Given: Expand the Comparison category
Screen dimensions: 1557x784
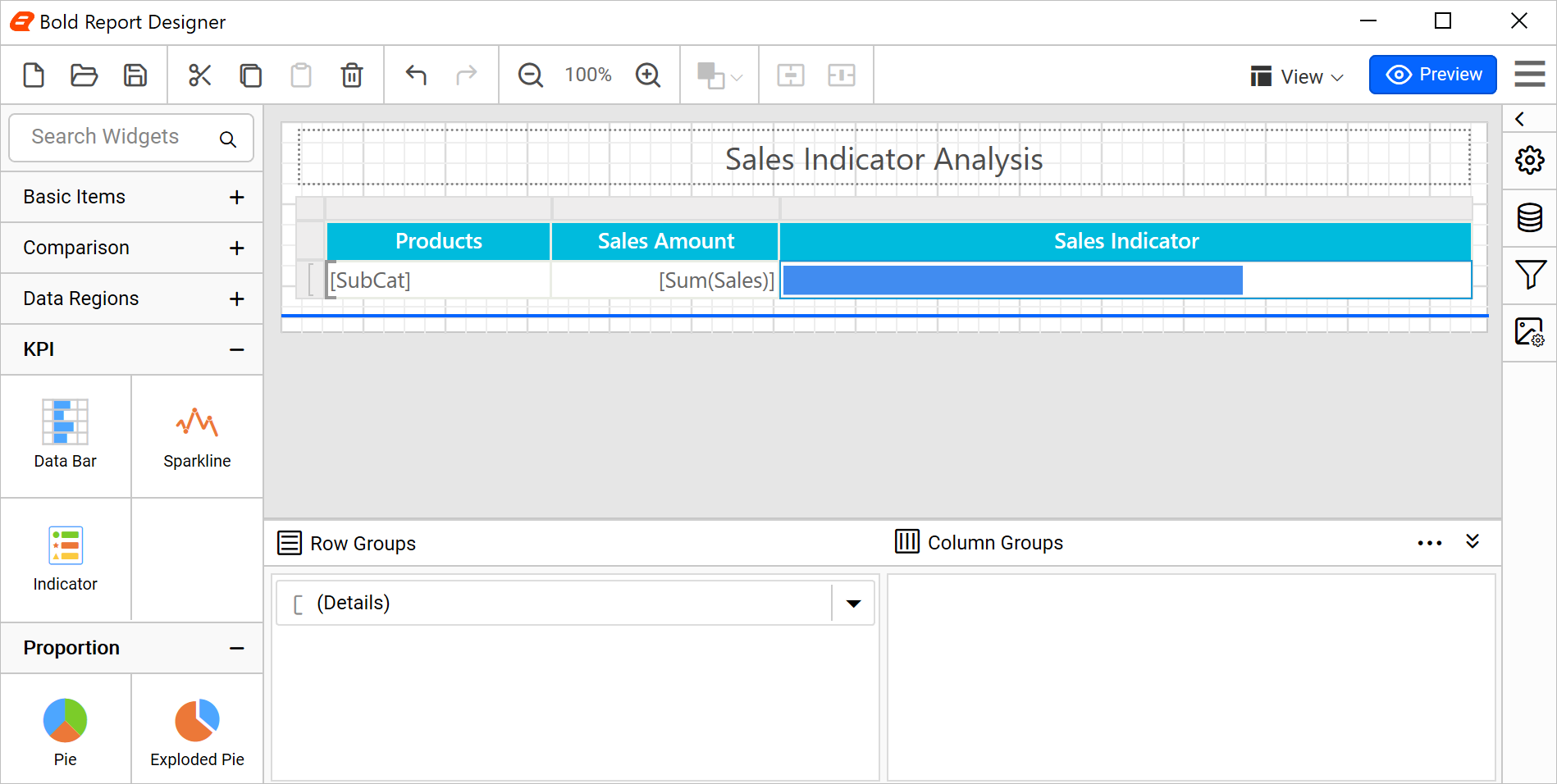Looking at the screenshot, I should click(131, 248).
